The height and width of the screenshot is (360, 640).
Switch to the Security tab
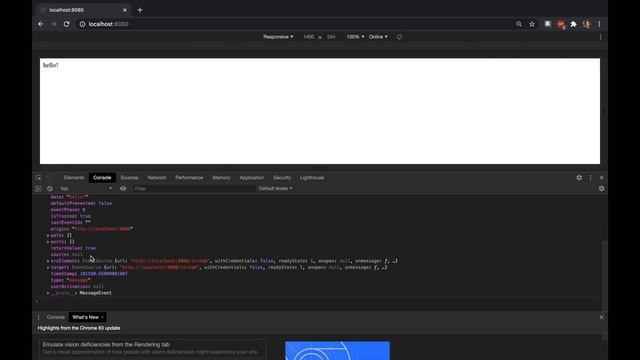282,178
